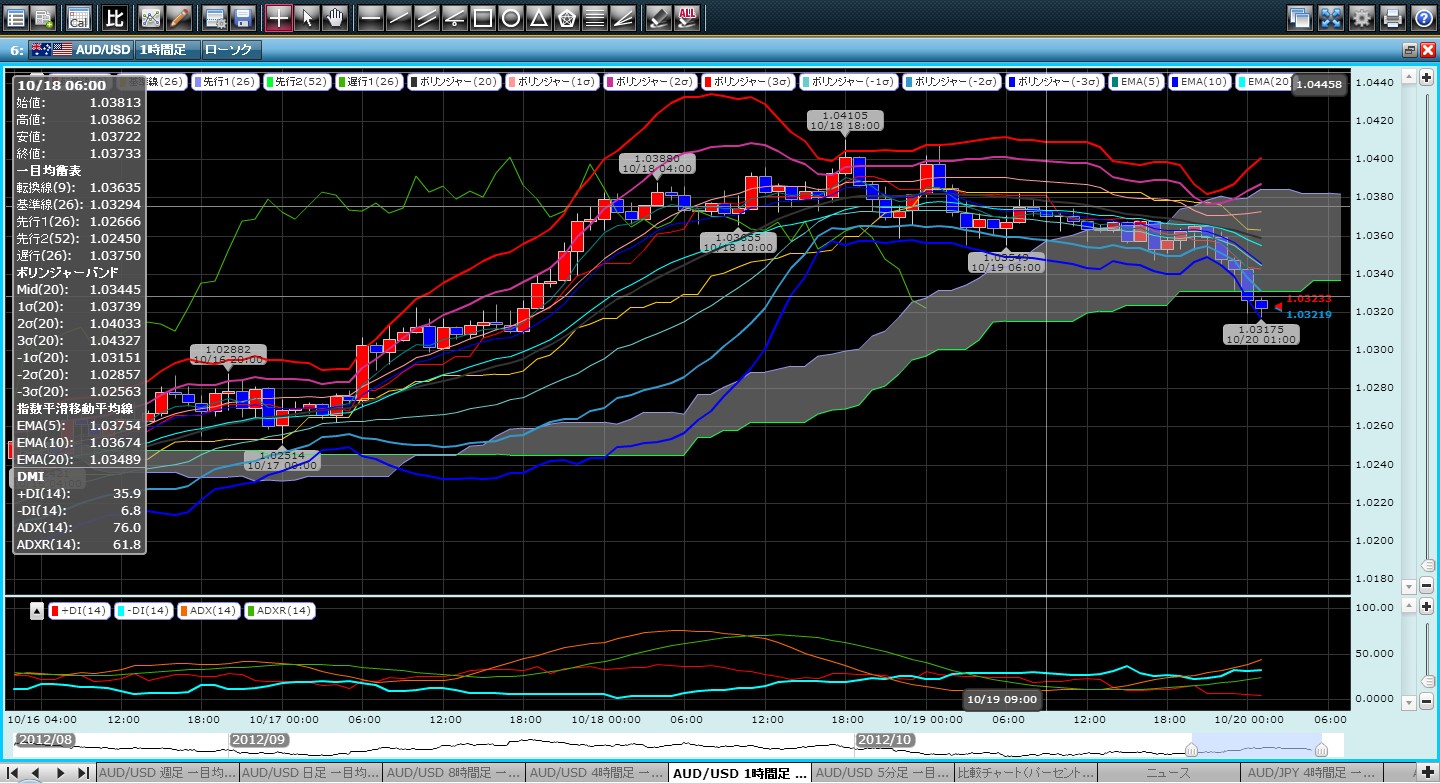The height and width of the screenshot is (783, 1440).
Task: Choose the horizontal line drawing tool
Action: pos(370,17)
